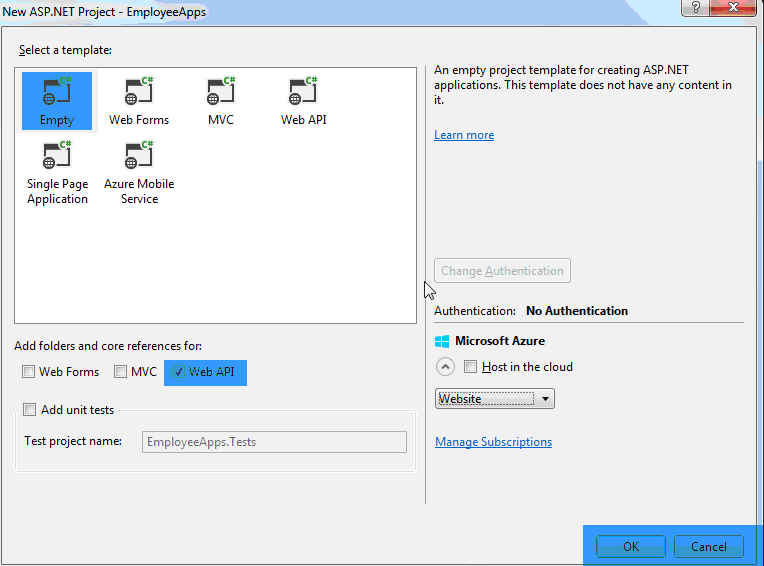Pick the Web API template icon
The height and width of the screenshot is (566, 764).
303,91
